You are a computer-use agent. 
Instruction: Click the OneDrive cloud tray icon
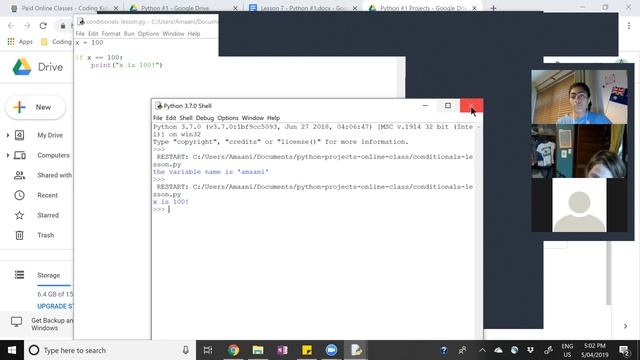498,350
